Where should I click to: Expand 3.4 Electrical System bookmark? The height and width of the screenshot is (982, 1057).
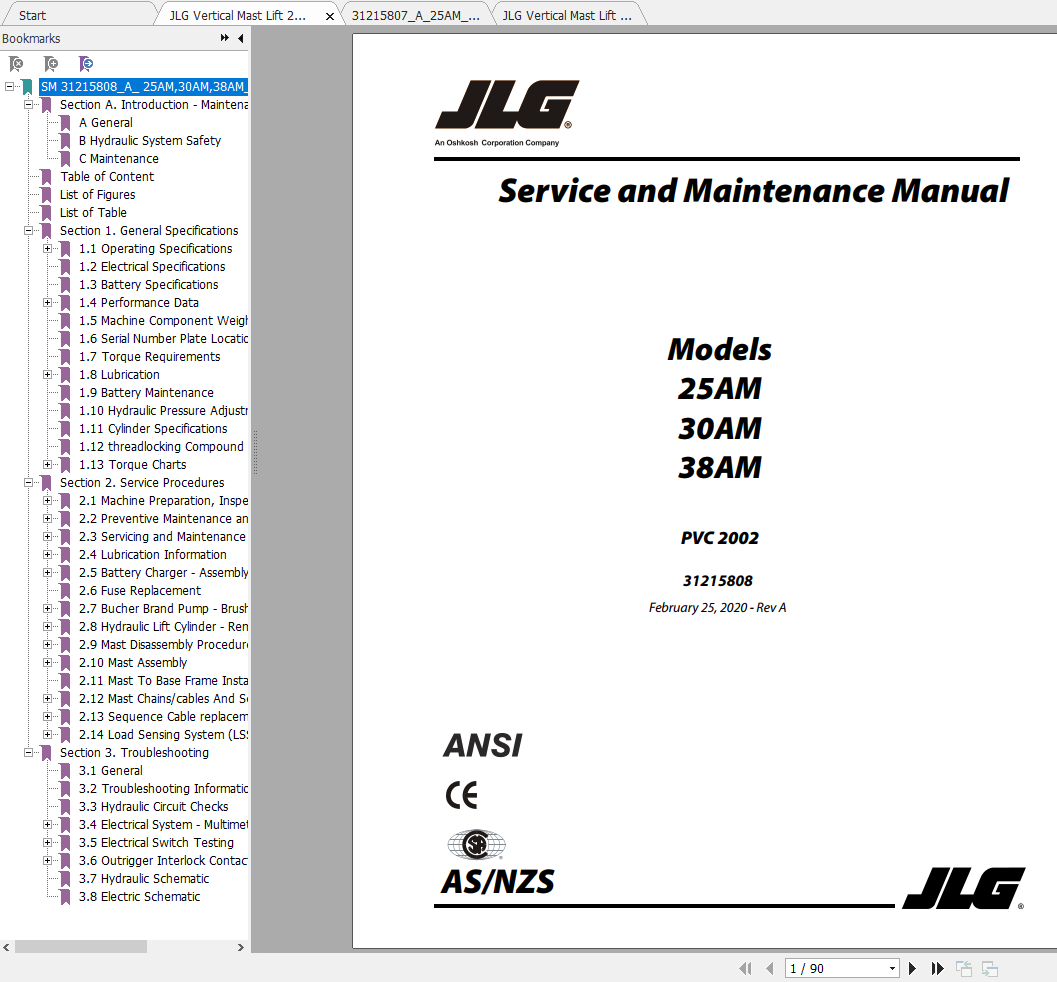point(47,824)
